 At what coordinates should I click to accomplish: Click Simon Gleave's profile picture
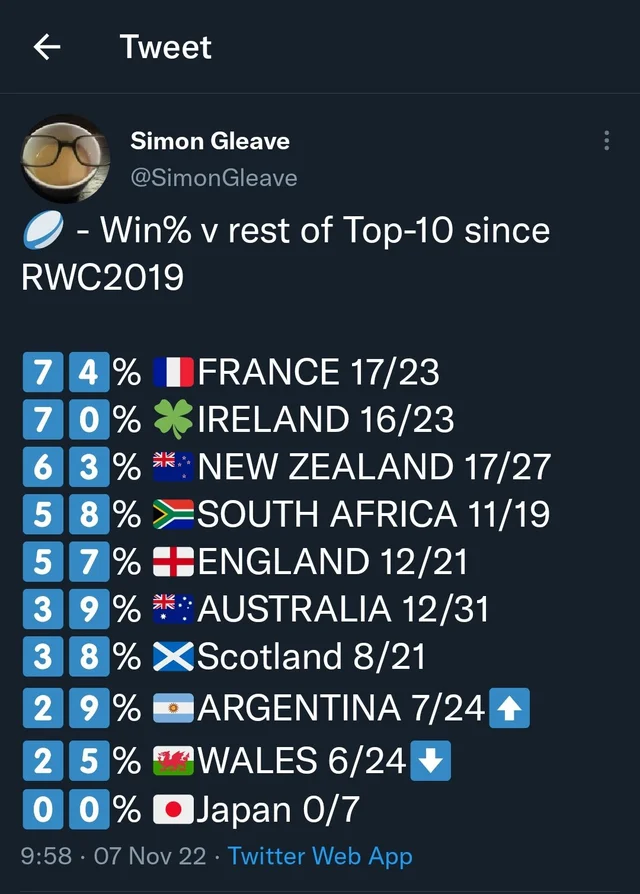[66, 157]
